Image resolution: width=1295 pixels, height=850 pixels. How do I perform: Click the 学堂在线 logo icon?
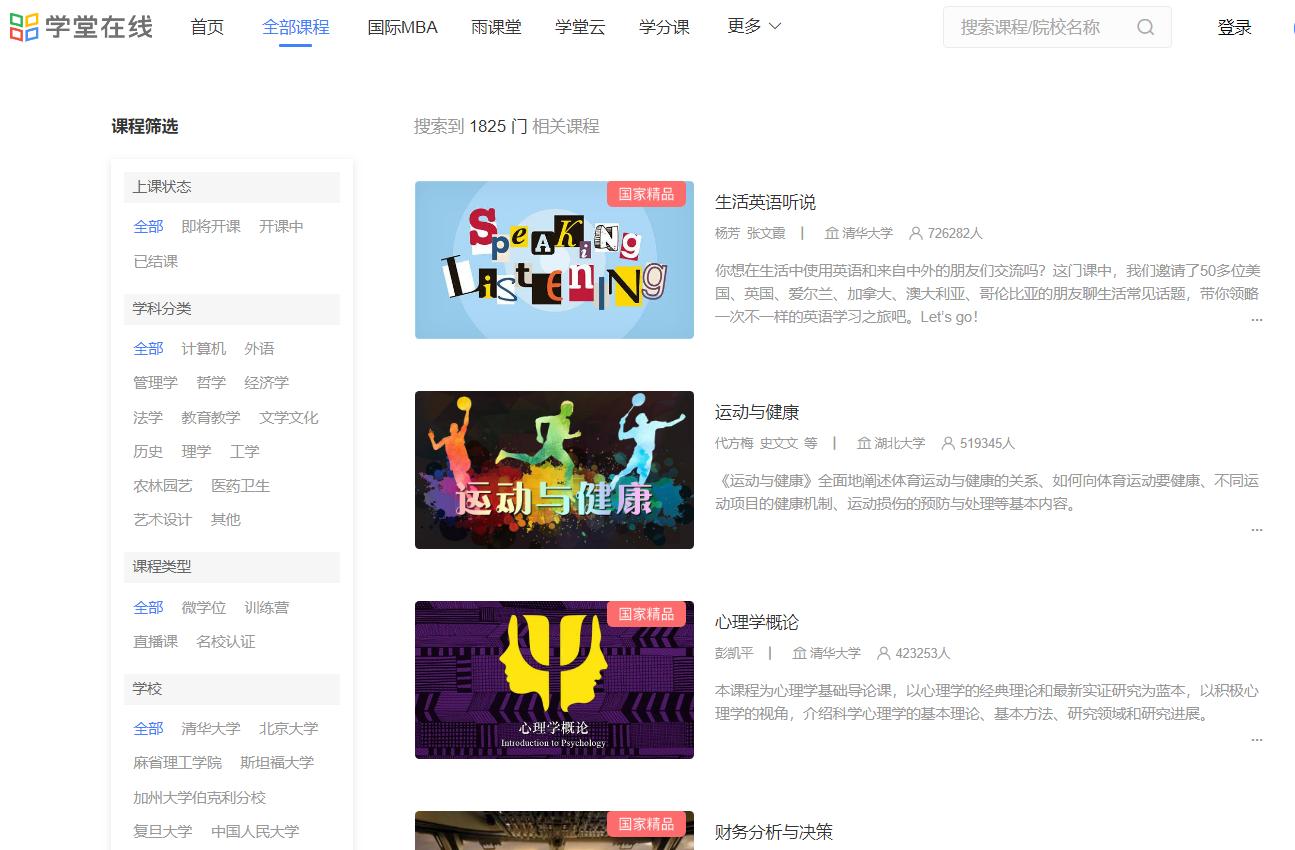(x=25, y=27)
